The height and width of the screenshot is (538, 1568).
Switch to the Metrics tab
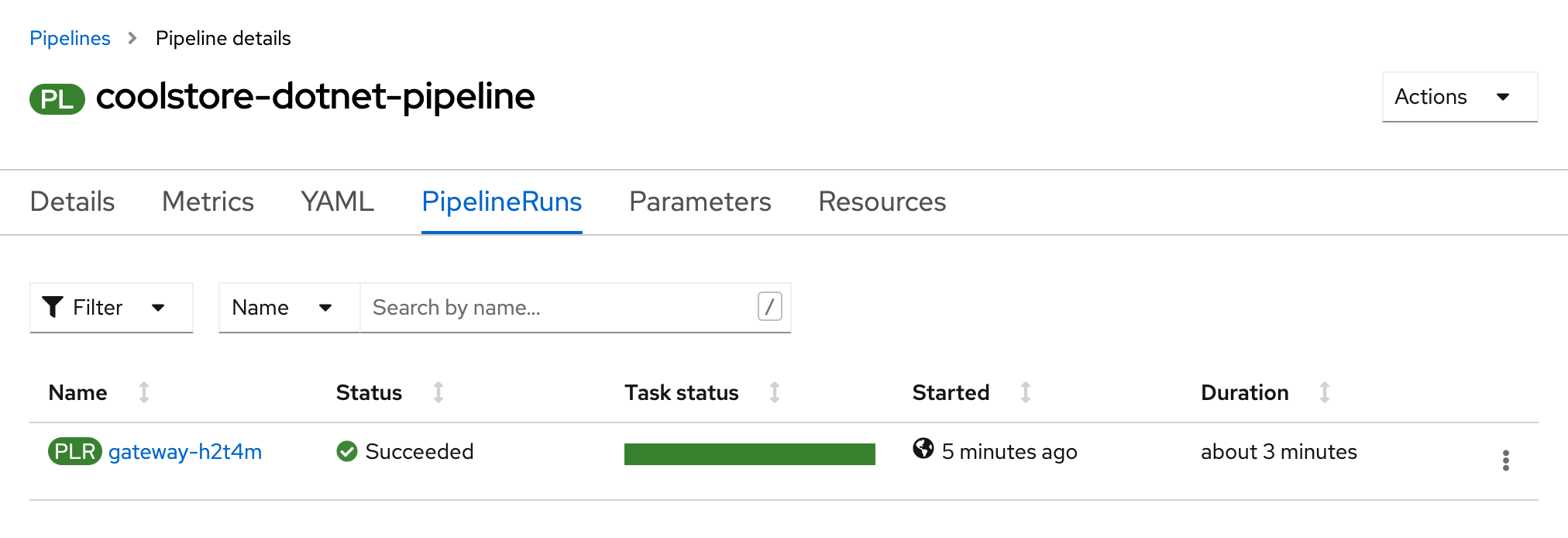pos(208,202)
